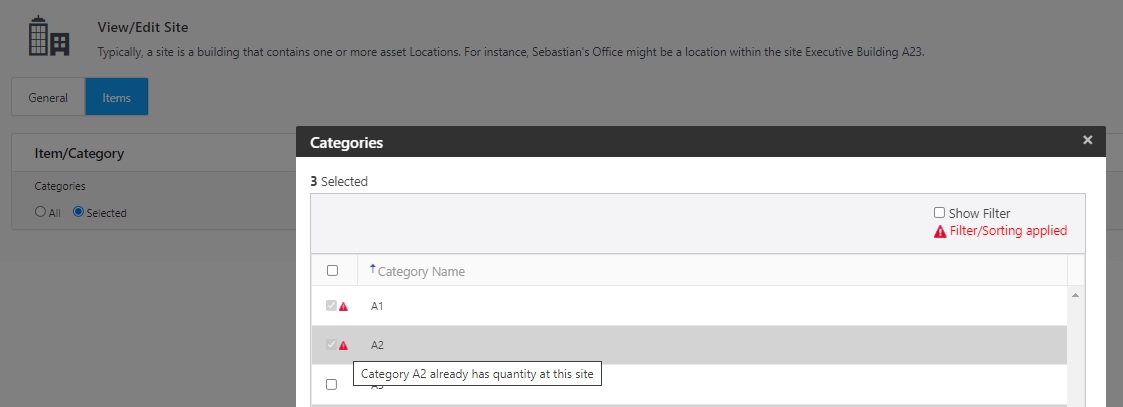The height and width of the screenshot is (407, 1123).
Task: Select the A1 category row
Action: tap(700, 307)
